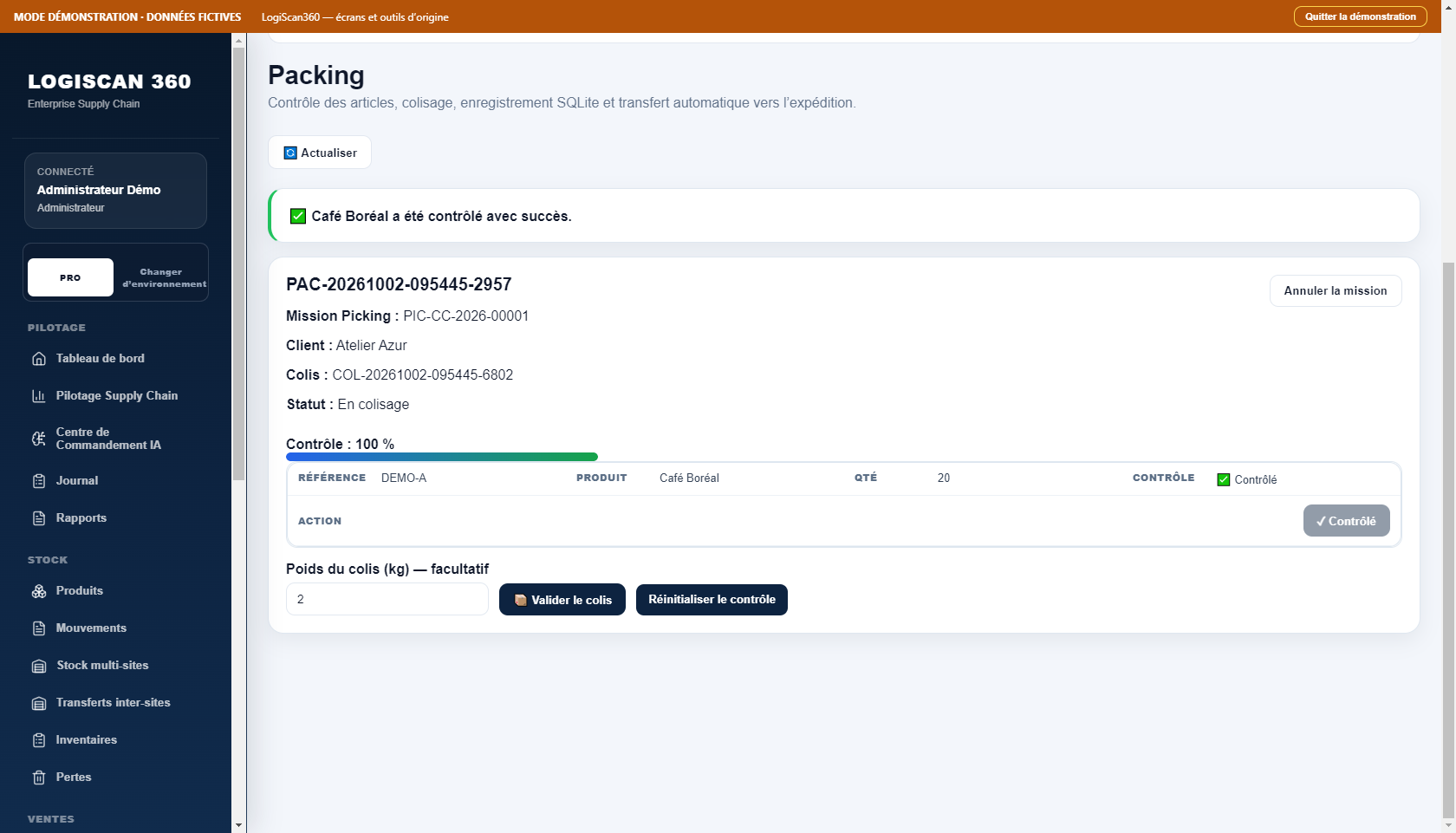The width and height of the screenshot is (1456, 833).
Task: Click the Centre de Commandement IA icon
Action: [39, 439]
